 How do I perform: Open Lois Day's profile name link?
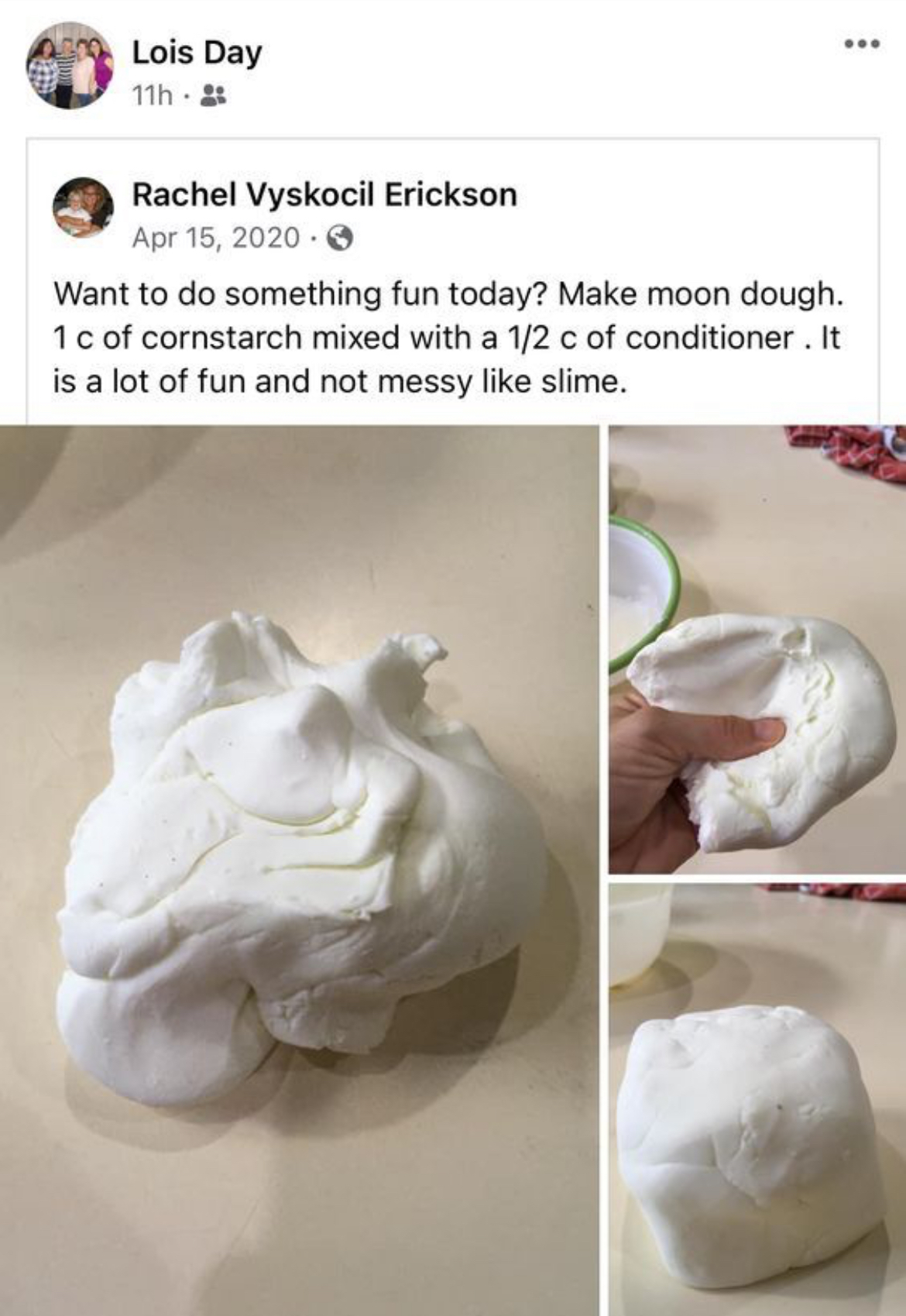(197, 53)
